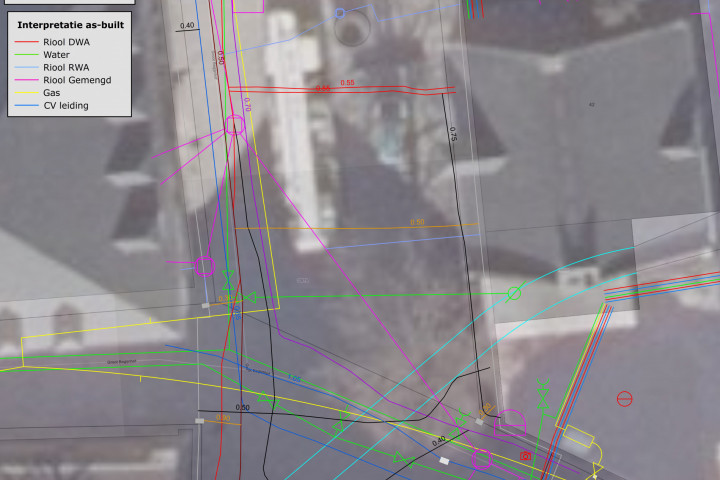This screenshot has width=720, height=480.
Task: Click the Interpretatie as-built legend title
Action: [x=71, y=24]
